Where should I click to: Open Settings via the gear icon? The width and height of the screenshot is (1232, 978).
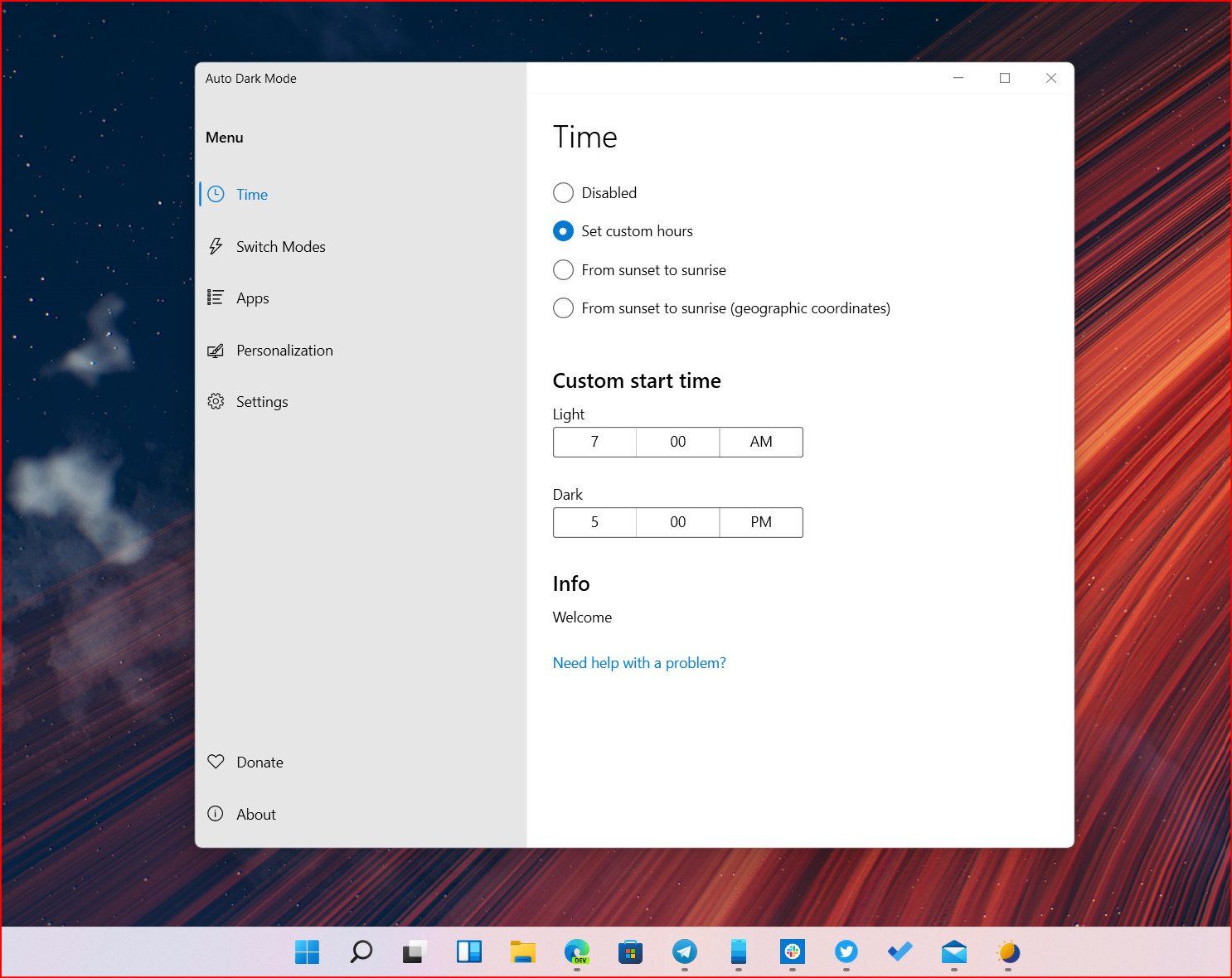(x=216, y=401)
